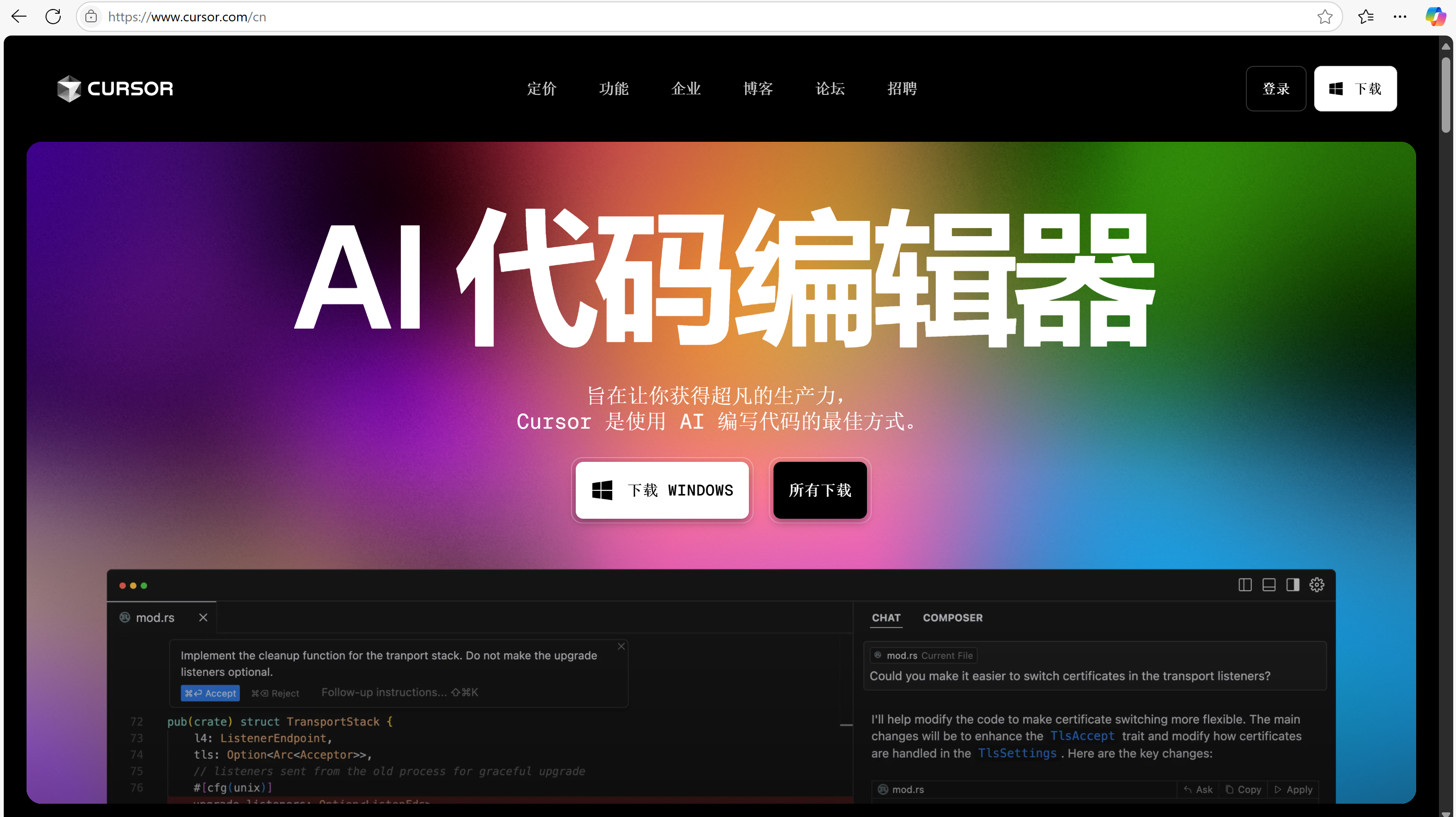Click the Follow-up instructions field
Screen dimensions: 1456x817
pyautogui.click(x=399, y=693)
